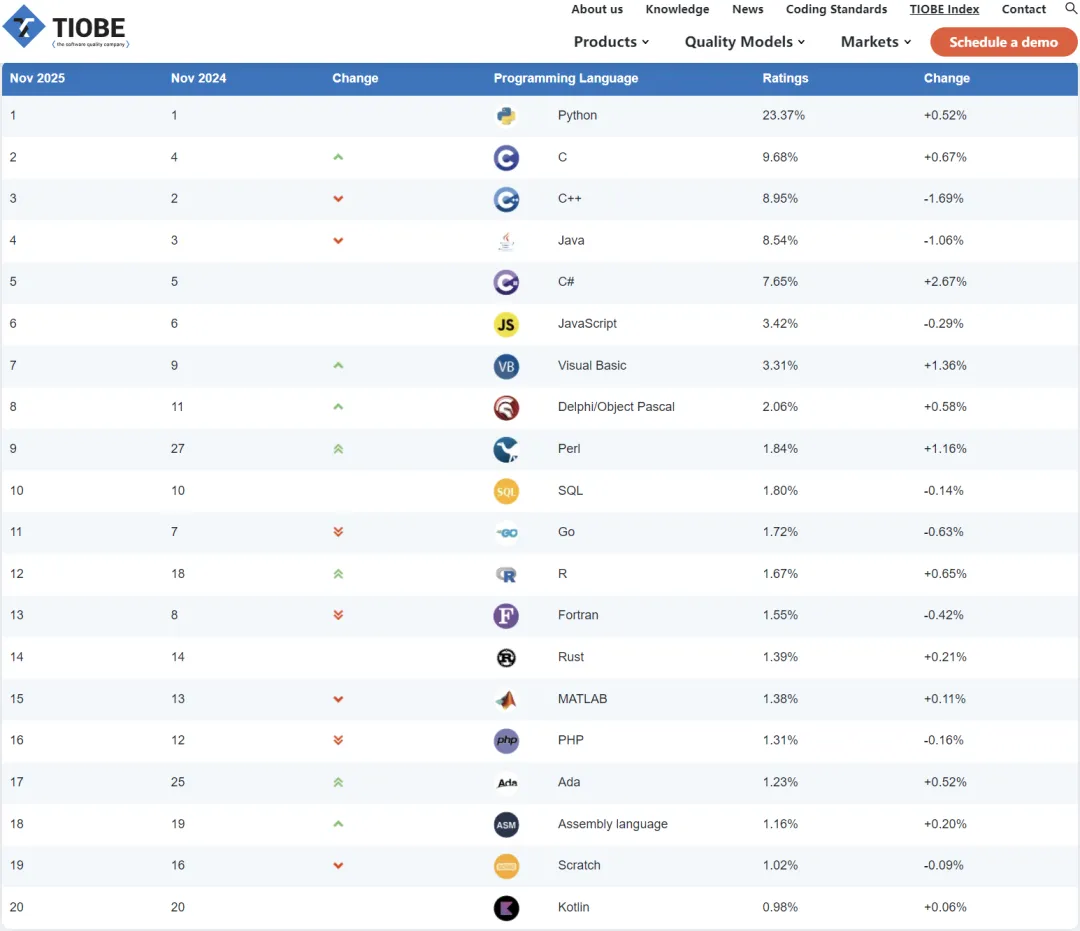Click the Fortran F icon
1080x931 pixels.
point(506,616)
